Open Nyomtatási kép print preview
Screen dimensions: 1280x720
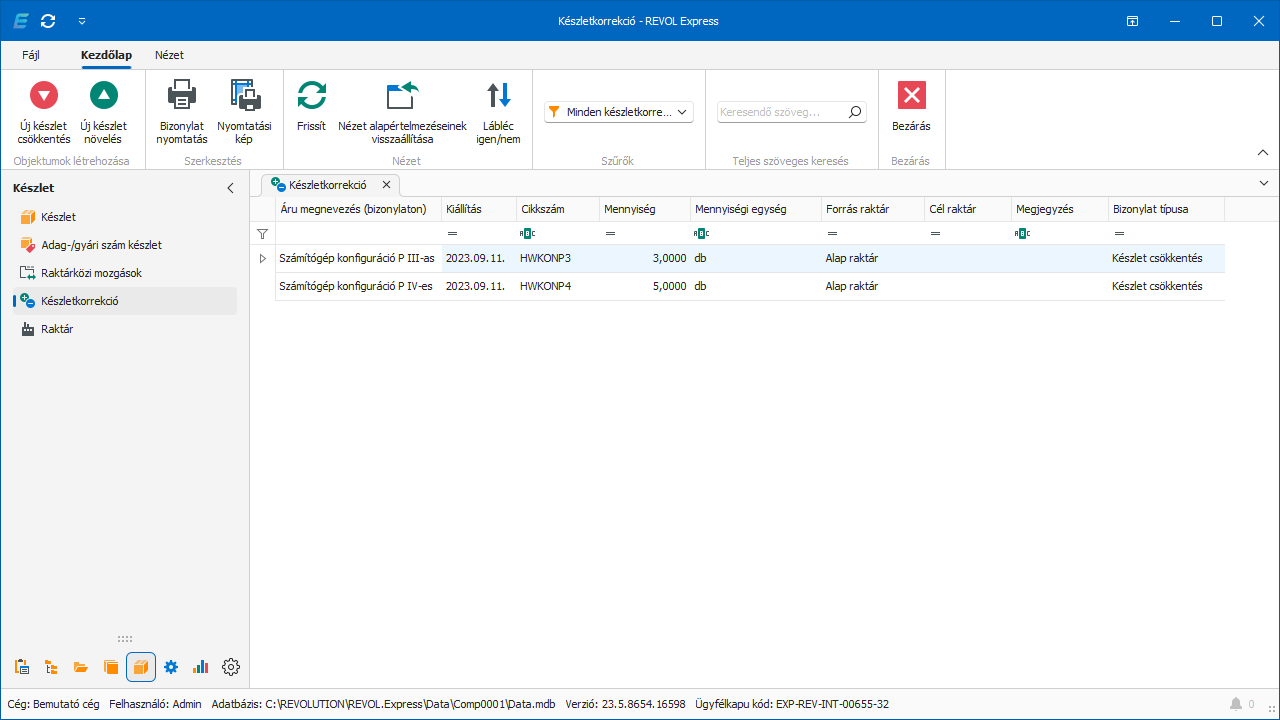(x=245, y=96)
